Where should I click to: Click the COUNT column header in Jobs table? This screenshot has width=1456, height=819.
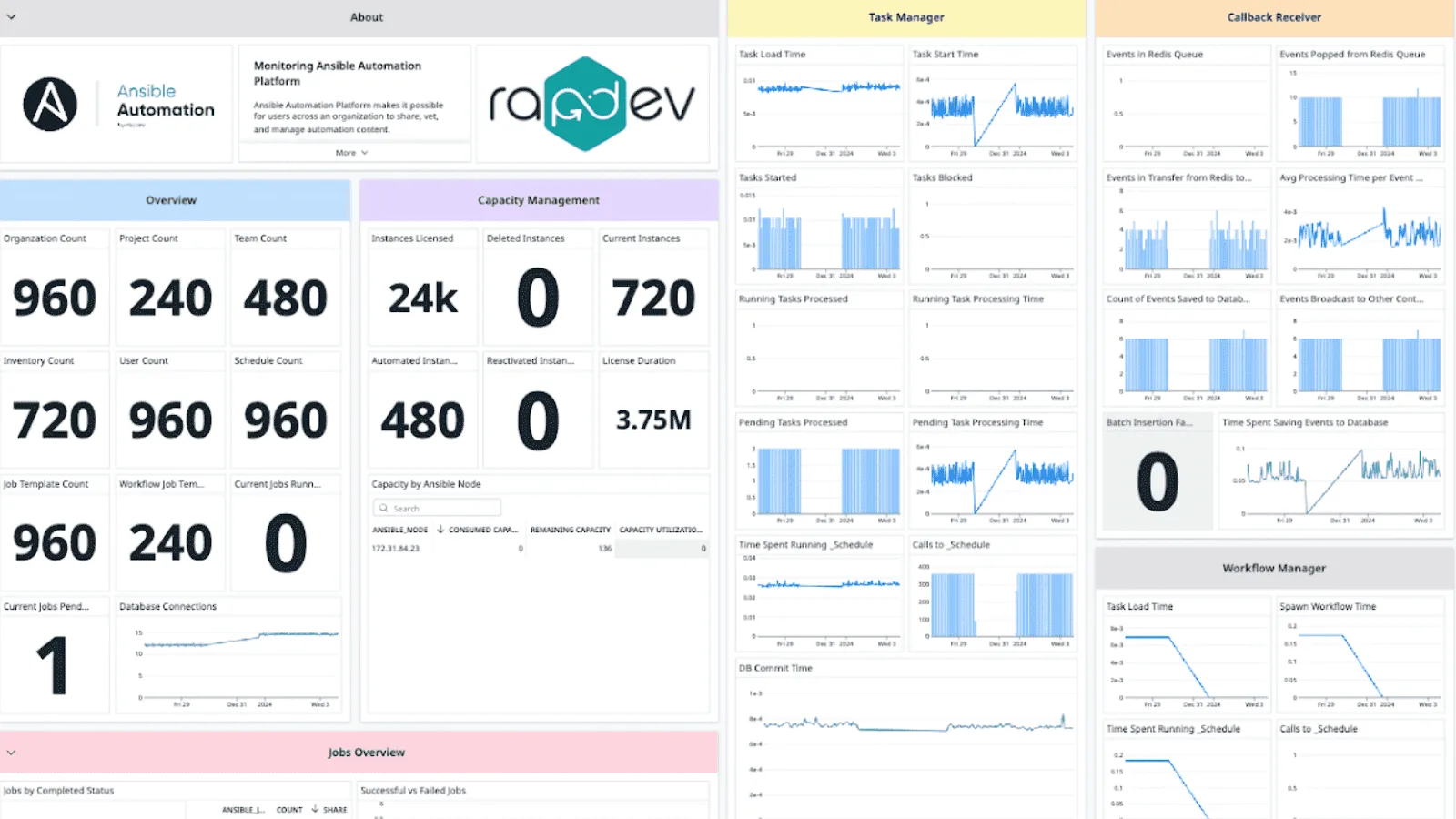(289, 809)
